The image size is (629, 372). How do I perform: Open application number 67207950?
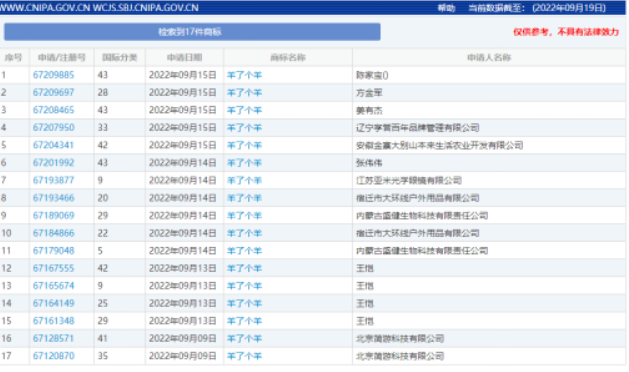coord(54,128)
